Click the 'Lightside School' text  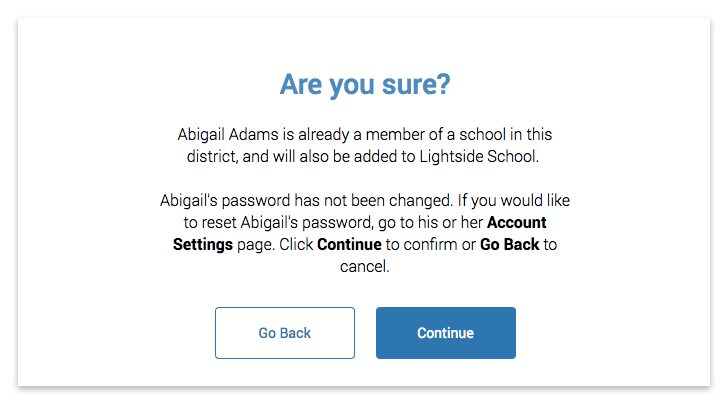(479, 156)
